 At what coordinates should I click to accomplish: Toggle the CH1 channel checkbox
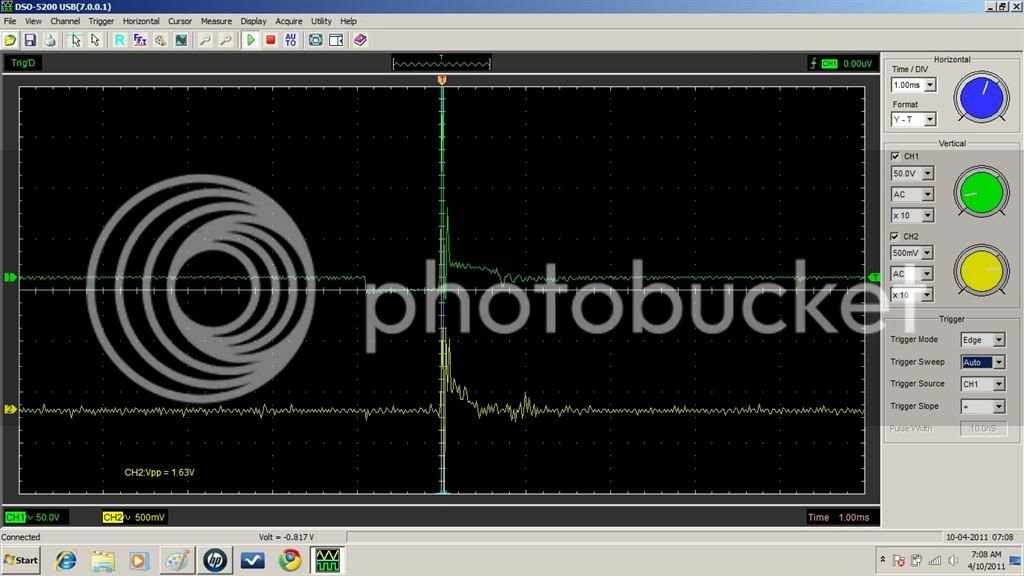point(895,156)
